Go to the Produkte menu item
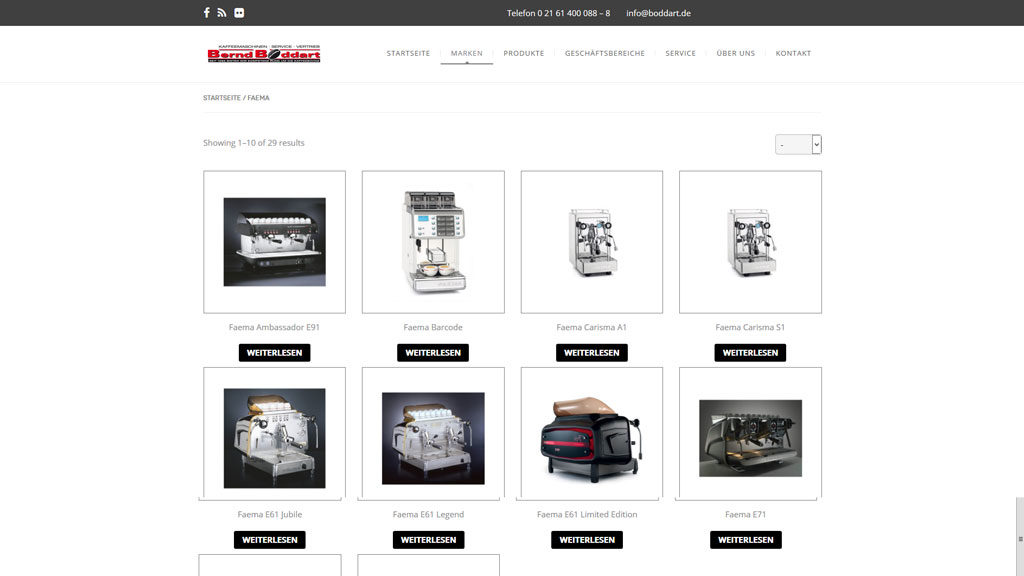1024x576 pixels. 523,53
